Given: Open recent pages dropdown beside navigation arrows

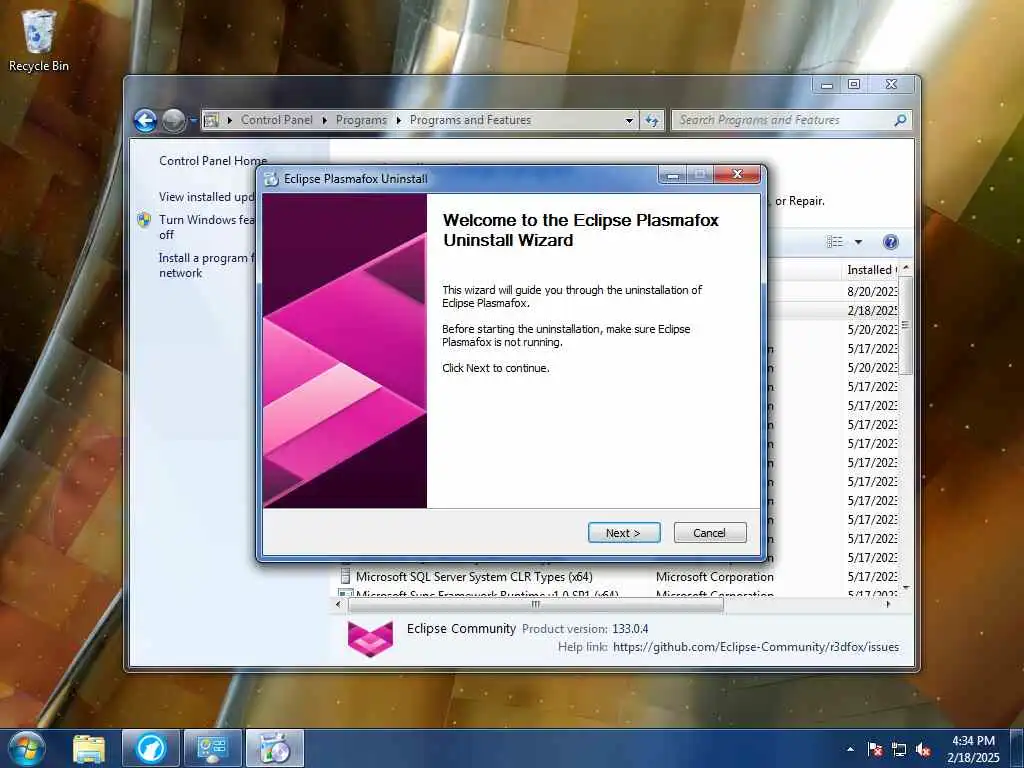Looking at the screenshot, I should click(193, 121).
